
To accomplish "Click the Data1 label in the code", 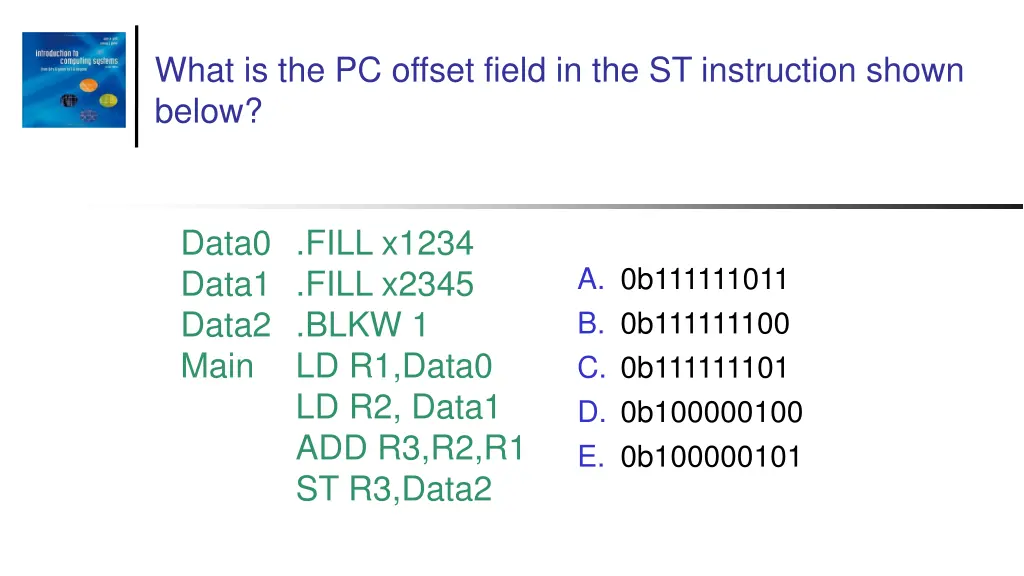I will click(225, 285).
